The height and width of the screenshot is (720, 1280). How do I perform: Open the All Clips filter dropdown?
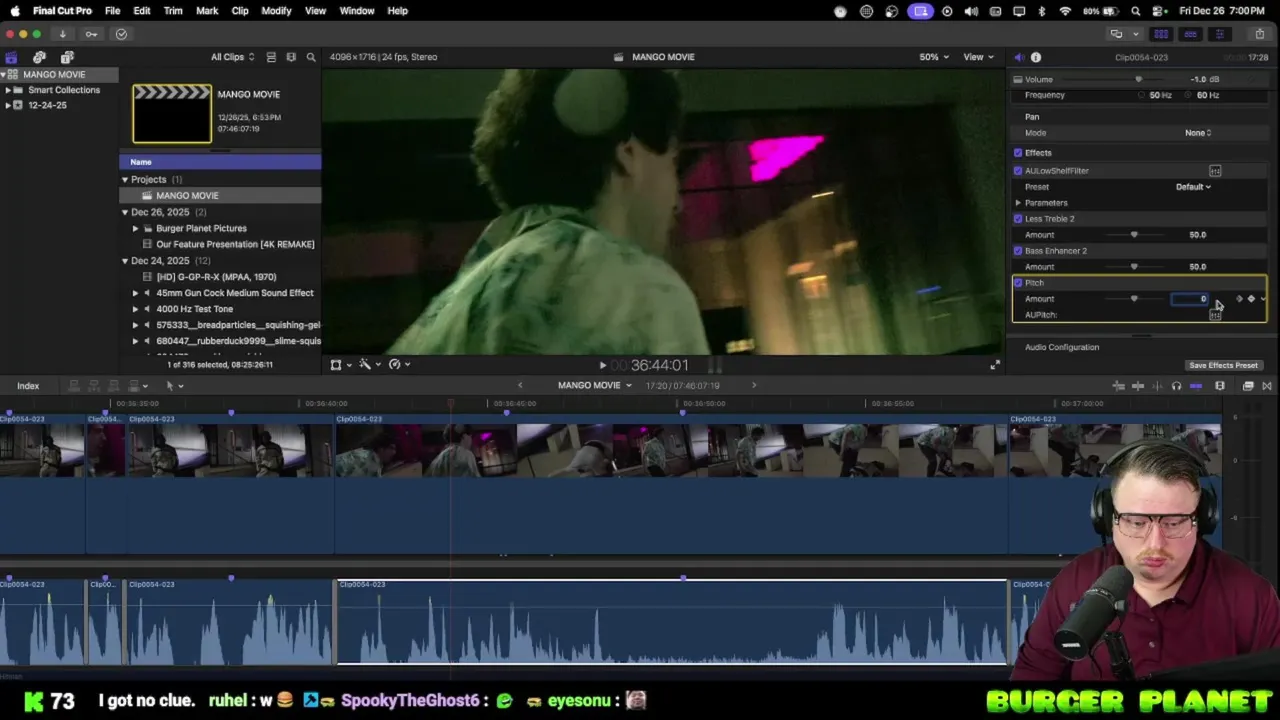point(232,57)
